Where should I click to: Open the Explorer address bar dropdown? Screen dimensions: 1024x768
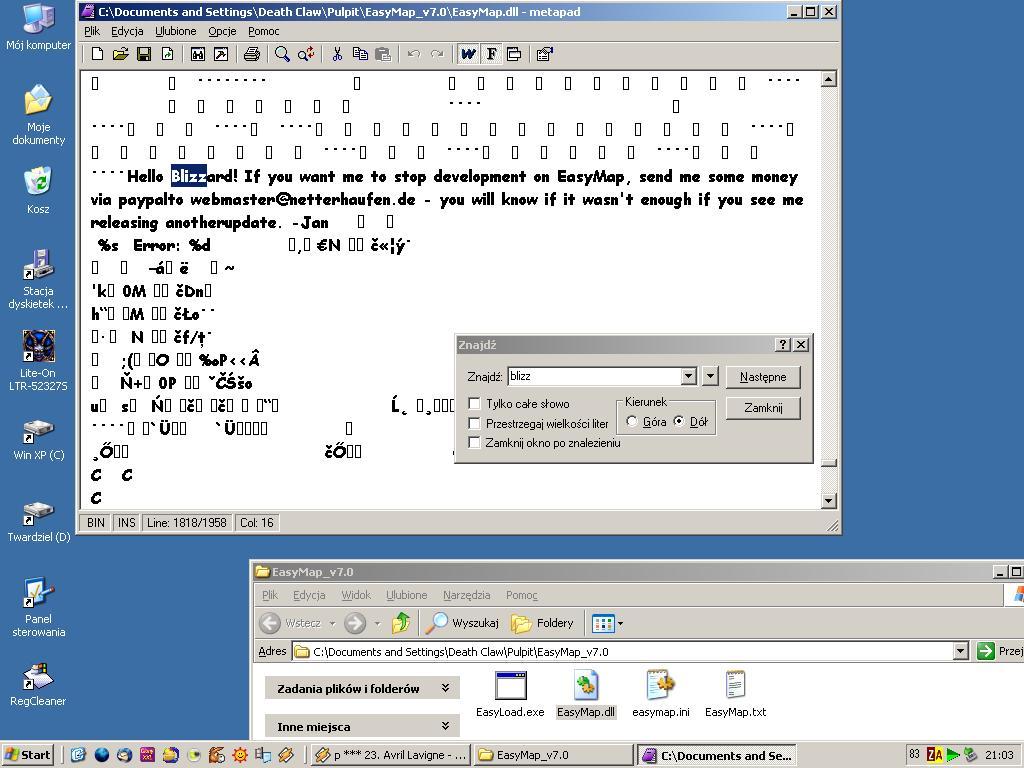960,651
